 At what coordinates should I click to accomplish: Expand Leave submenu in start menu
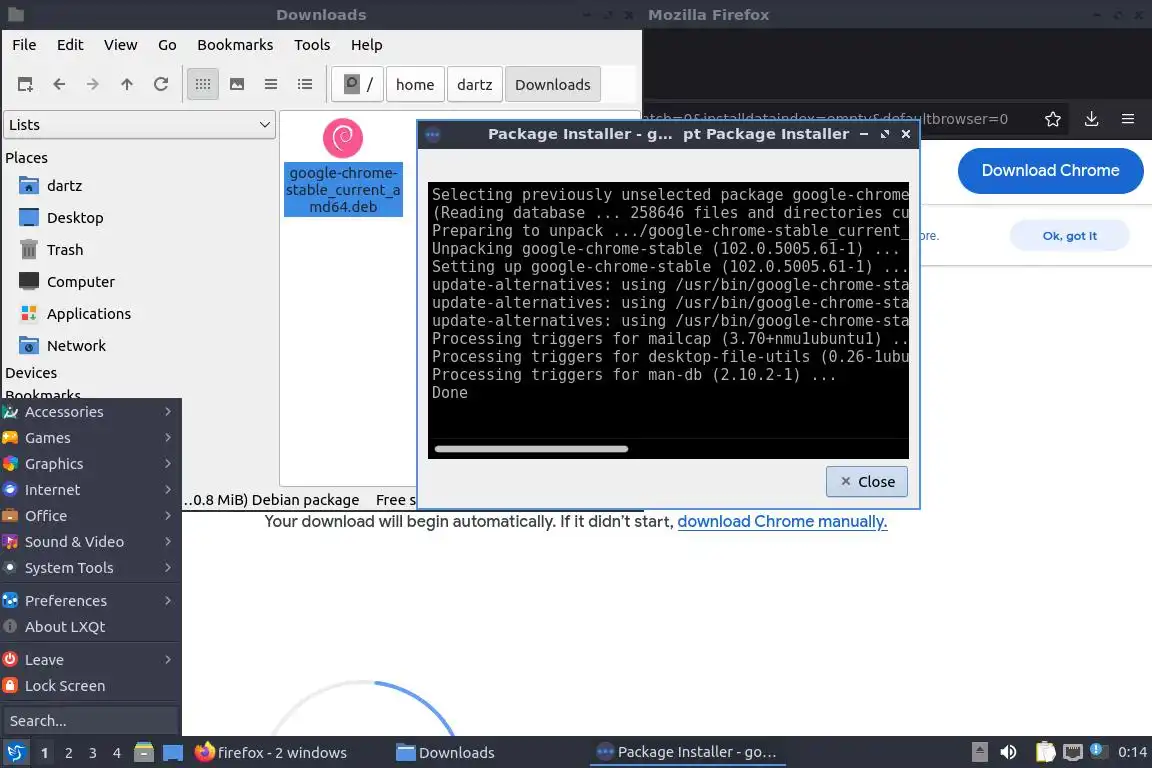(90, 660)
